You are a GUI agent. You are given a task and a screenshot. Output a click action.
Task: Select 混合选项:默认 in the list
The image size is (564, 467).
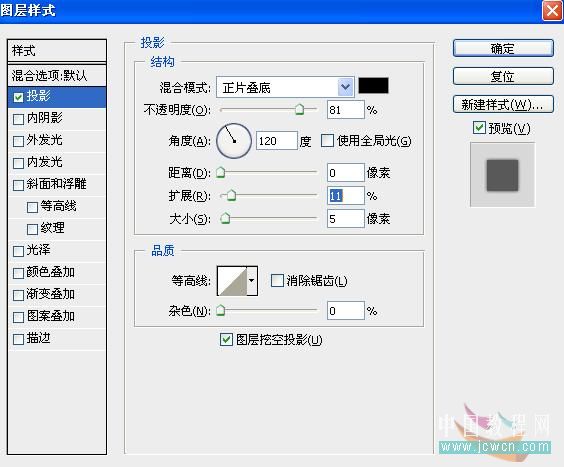click(57, 76)
